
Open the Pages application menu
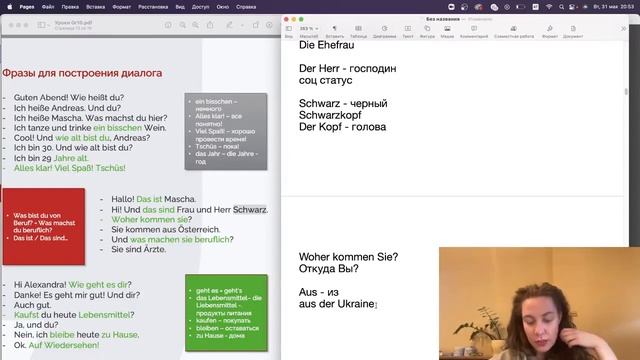(27, 7)
